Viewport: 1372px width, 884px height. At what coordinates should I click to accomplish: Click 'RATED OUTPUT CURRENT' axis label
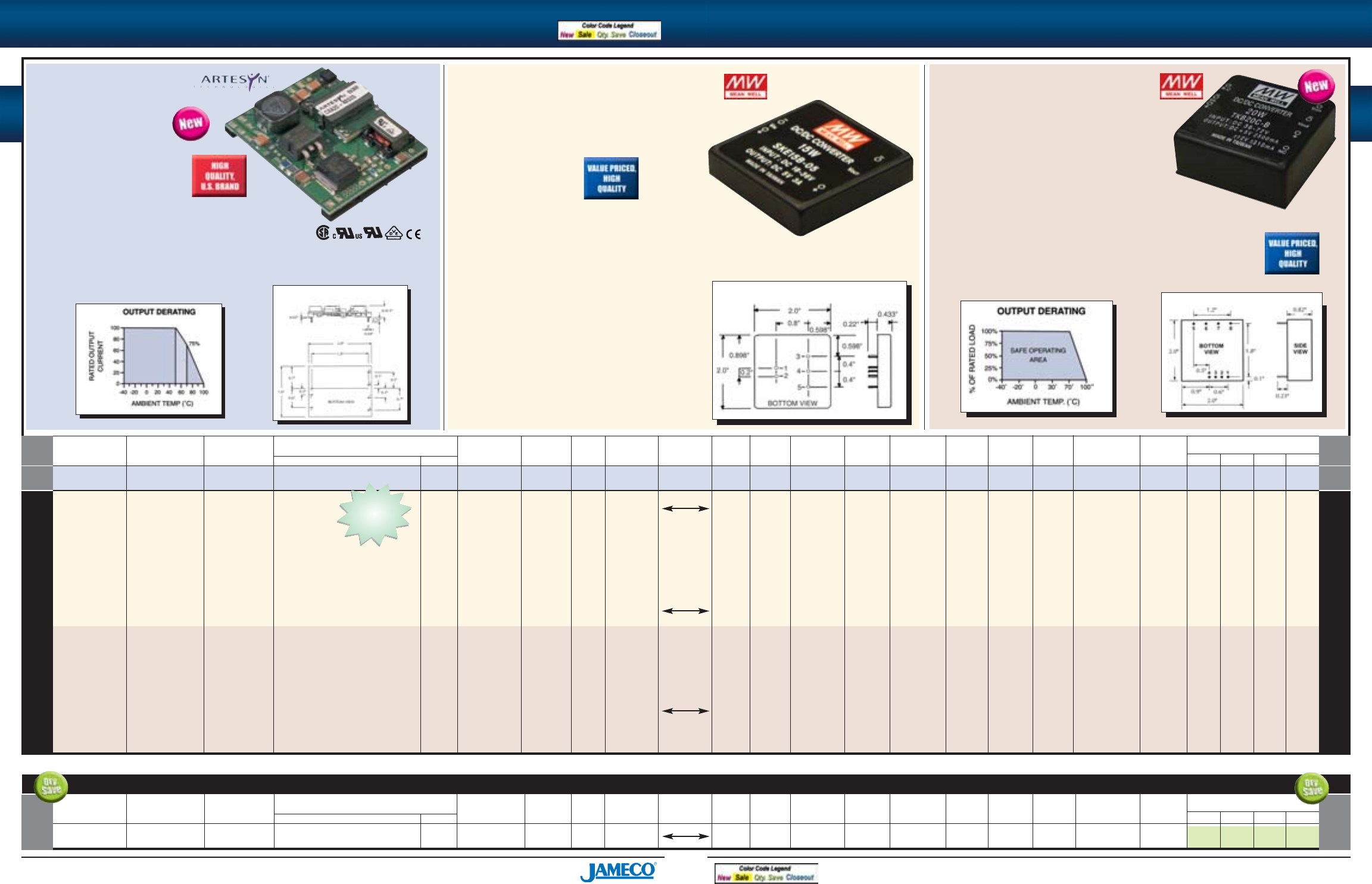[x=95, y=357]
